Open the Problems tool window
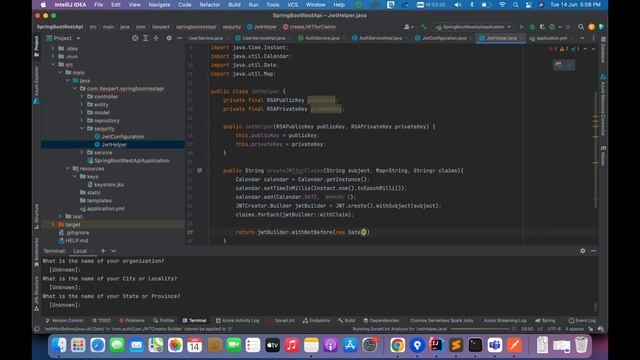The width and height of the screenshot is (640, 360). click(x=131, y=320)
